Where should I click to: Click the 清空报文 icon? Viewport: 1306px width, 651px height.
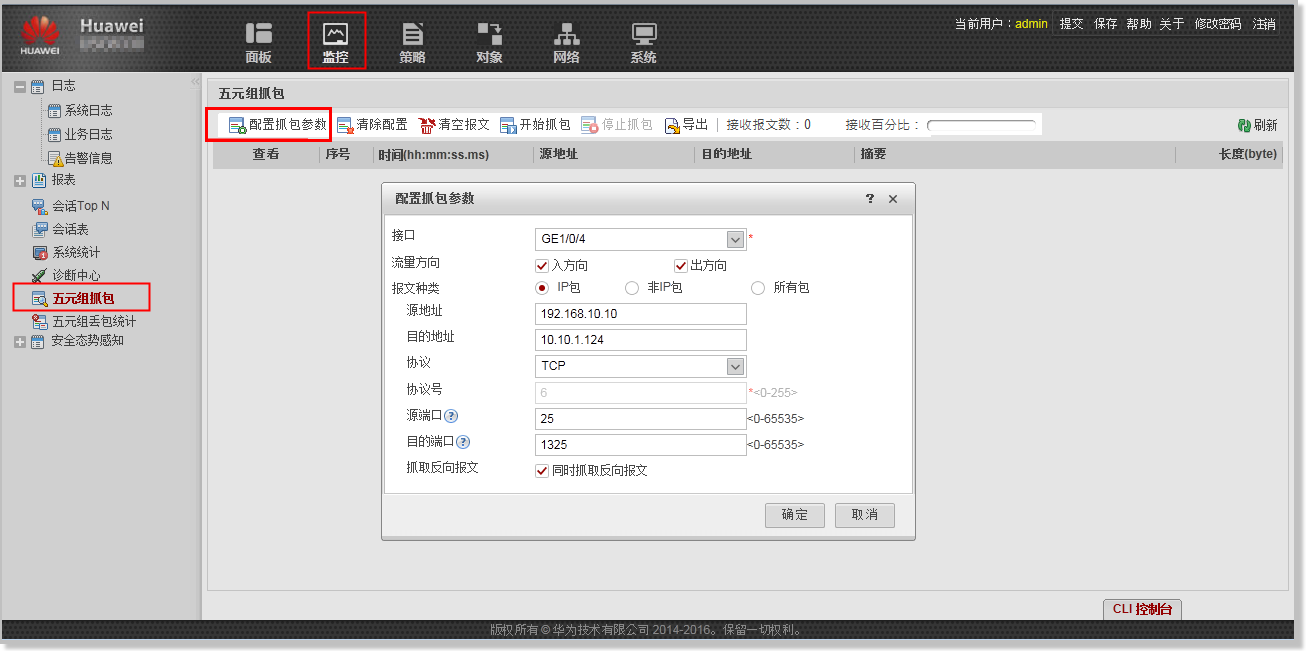tap(427, 125)
